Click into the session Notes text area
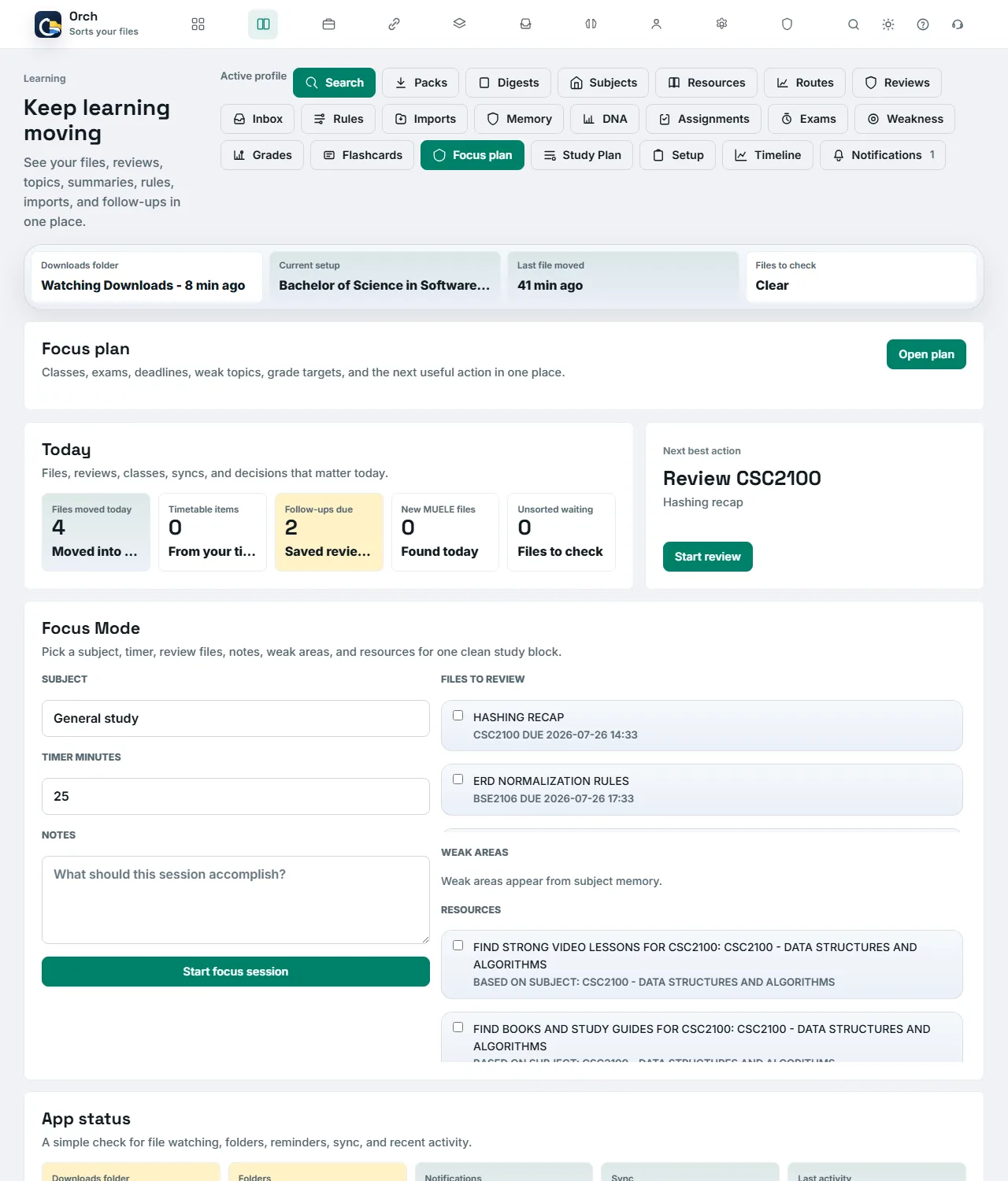Image resolution: width=1008 pixels, height=1181 pixels. coord(235,900)
